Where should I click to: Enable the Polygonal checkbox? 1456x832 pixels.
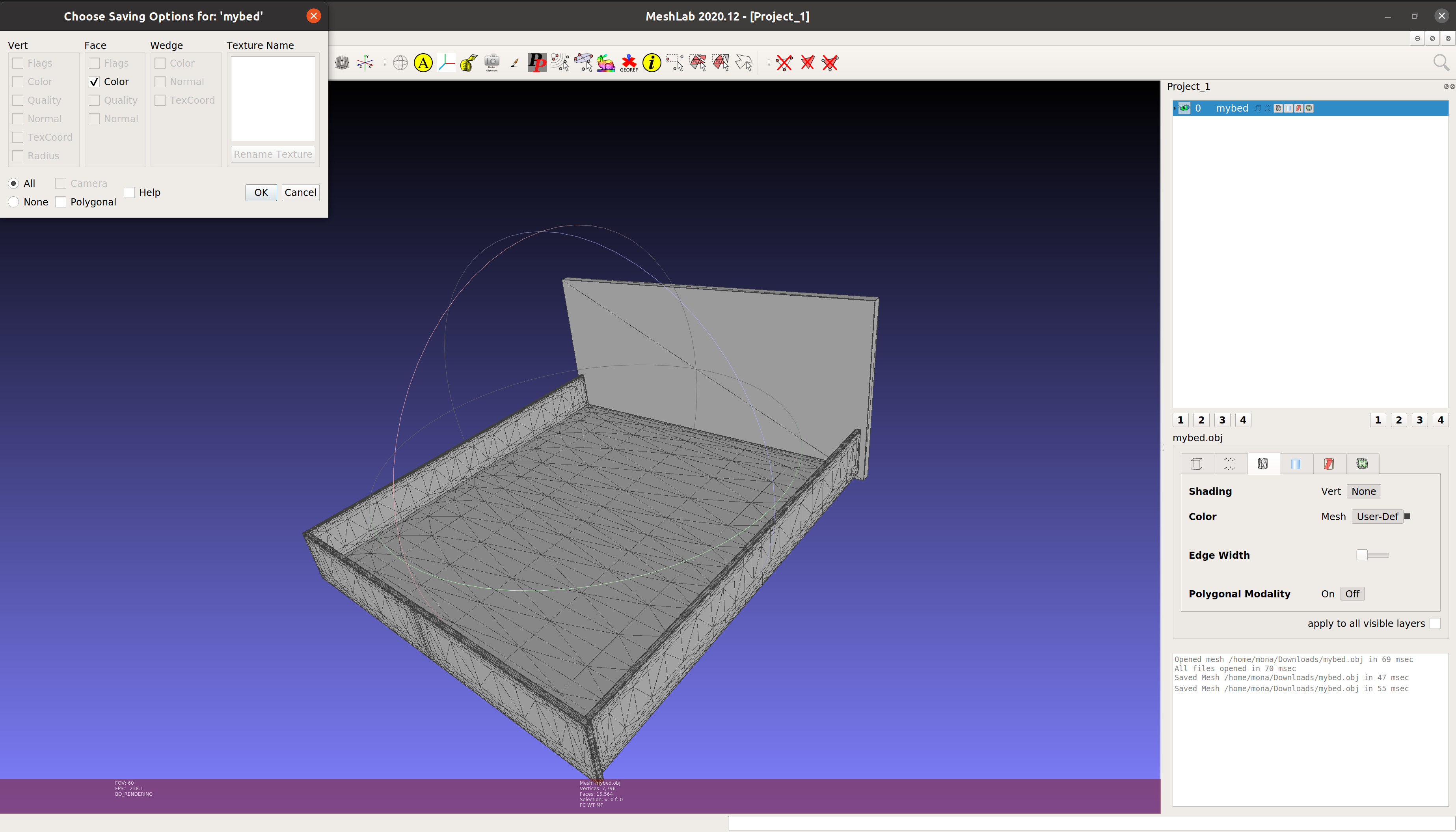point(61,202)
